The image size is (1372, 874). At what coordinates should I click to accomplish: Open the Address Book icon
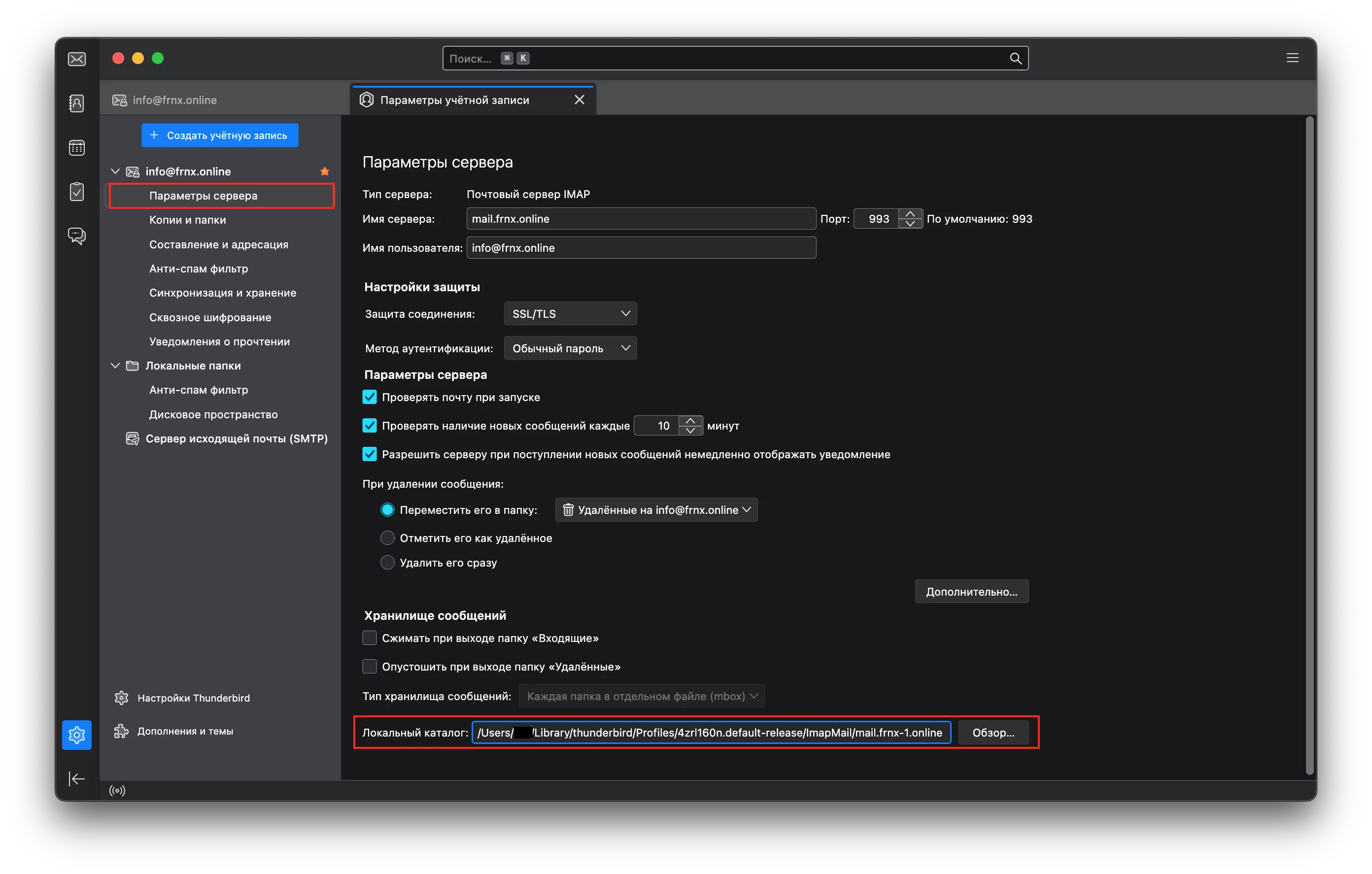click(76, 103)
